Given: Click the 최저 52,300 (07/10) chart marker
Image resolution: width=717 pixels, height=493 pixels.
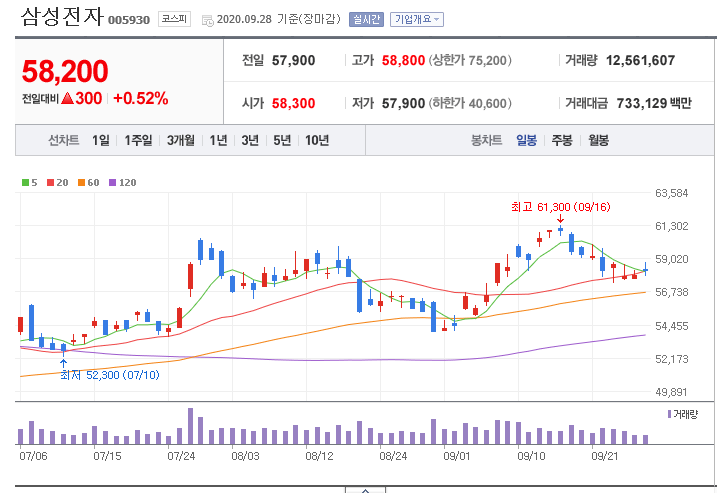Looking at the screenshot, I should point(110,375).
